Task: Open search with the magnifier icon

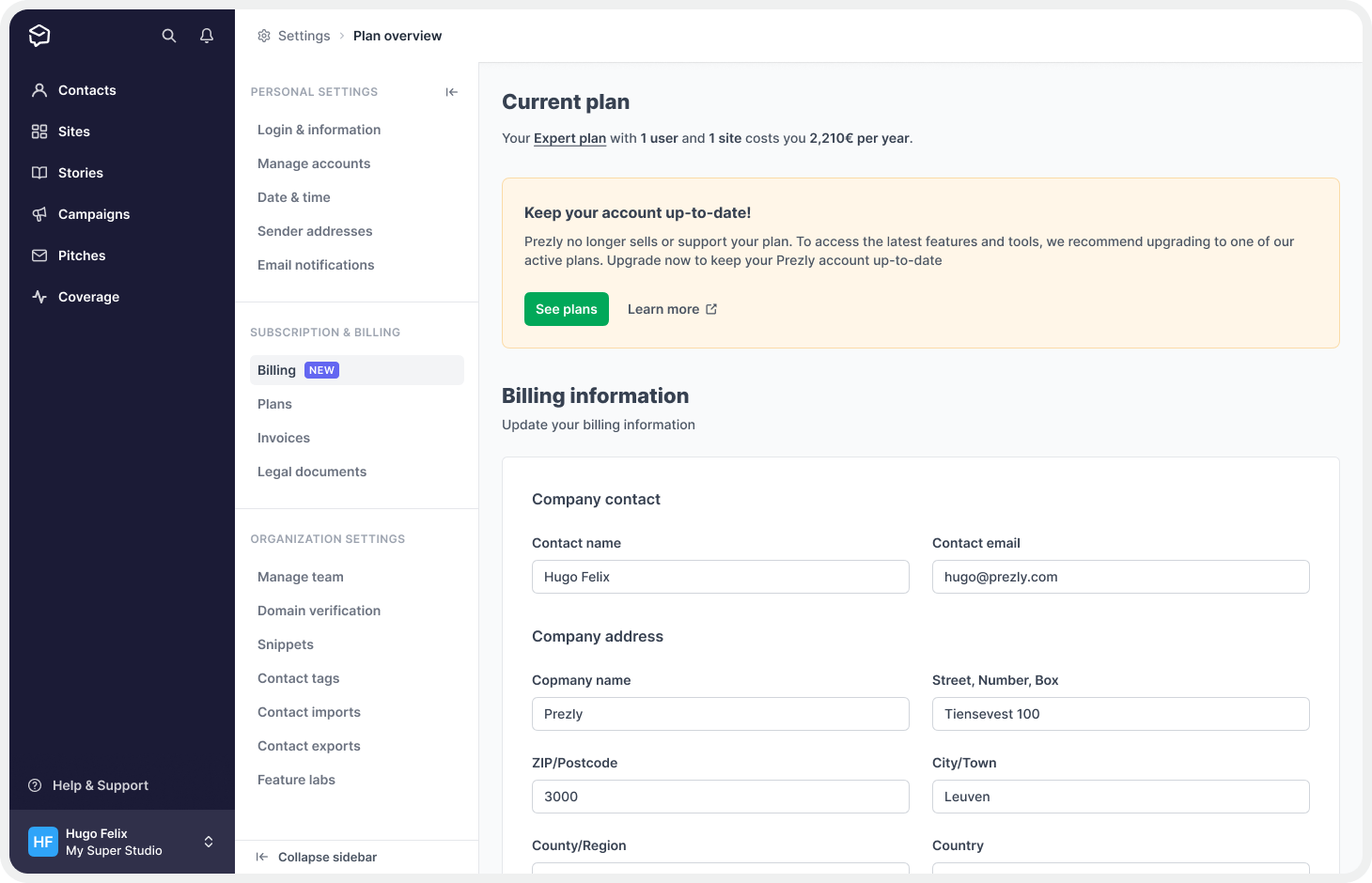Action: tap(169, 36)
